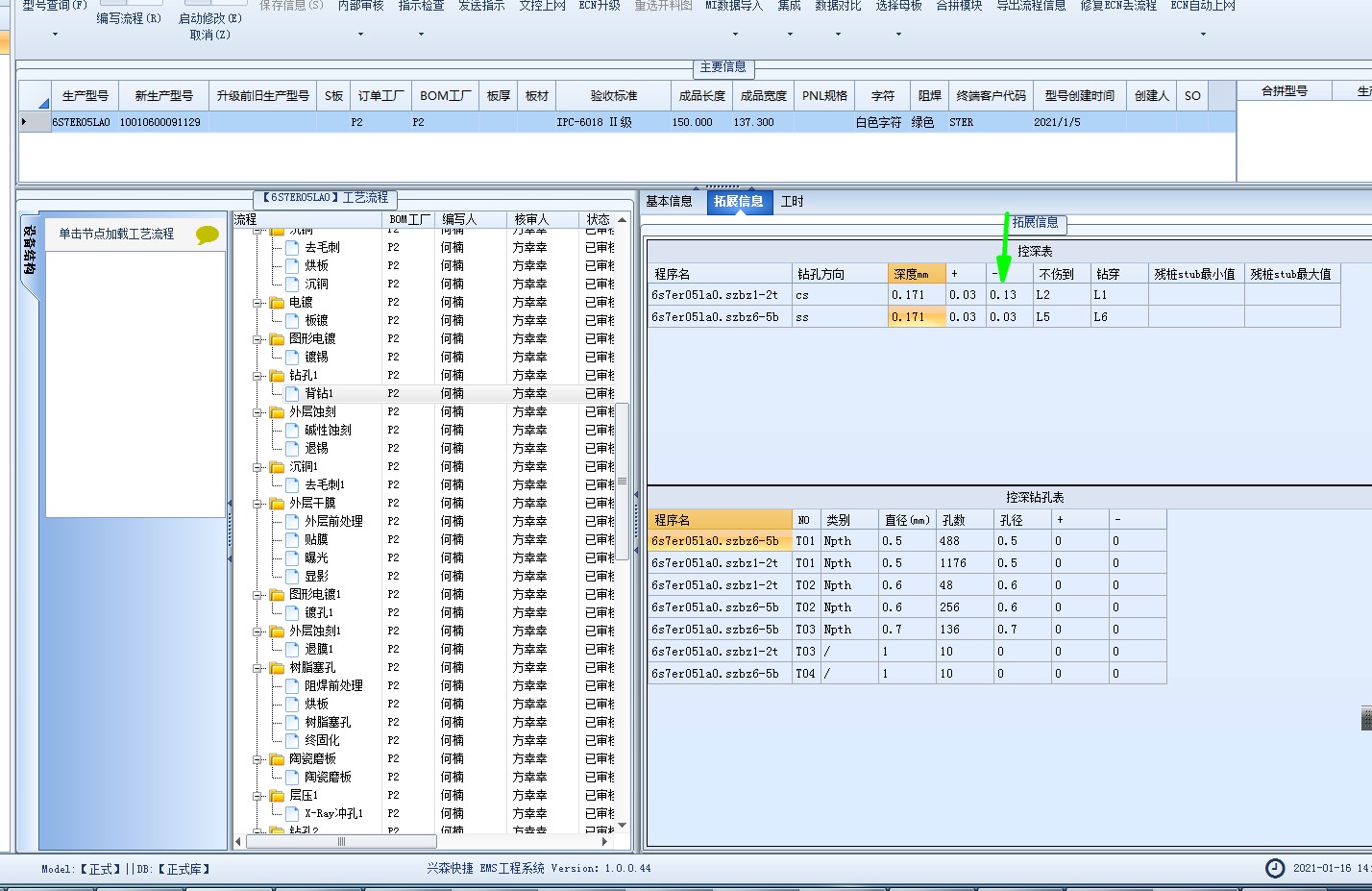
Task: Click the 导出流程信息 toolbar button
Action: click(x=1031, y=6)
